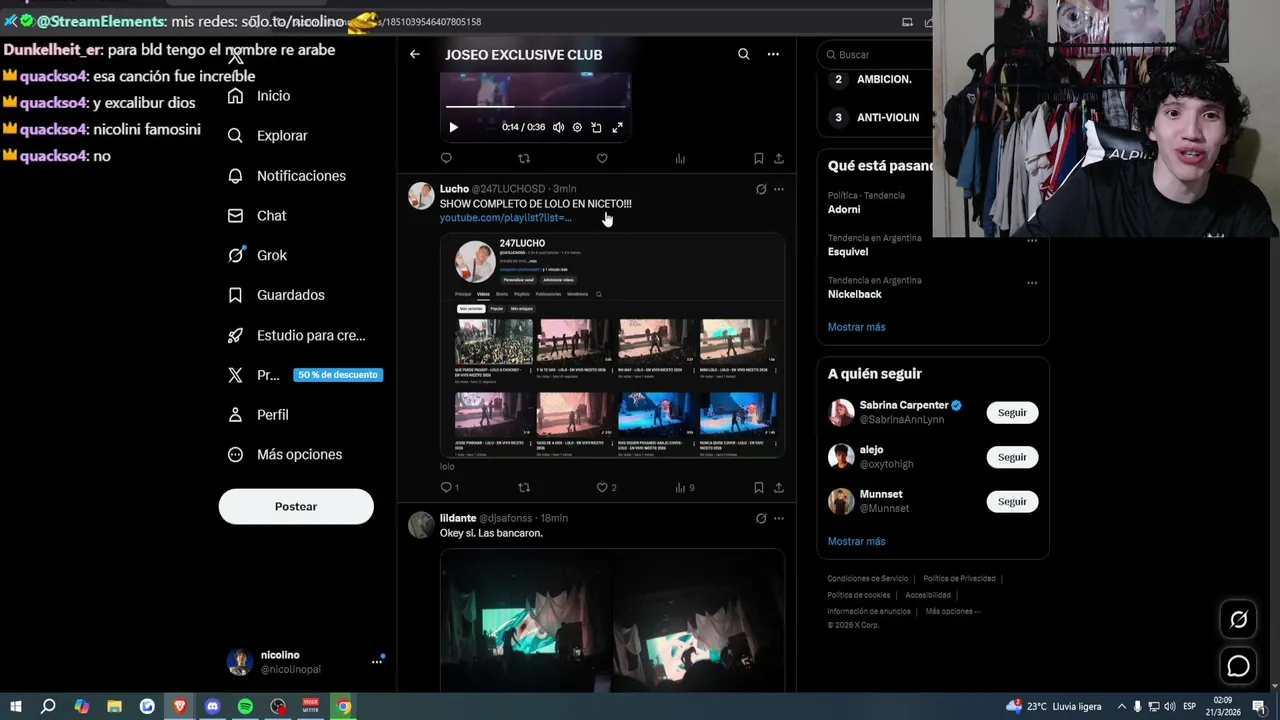Open Notificaciones in the sidebar
1280x720 pixels.
tap(287, 176)
